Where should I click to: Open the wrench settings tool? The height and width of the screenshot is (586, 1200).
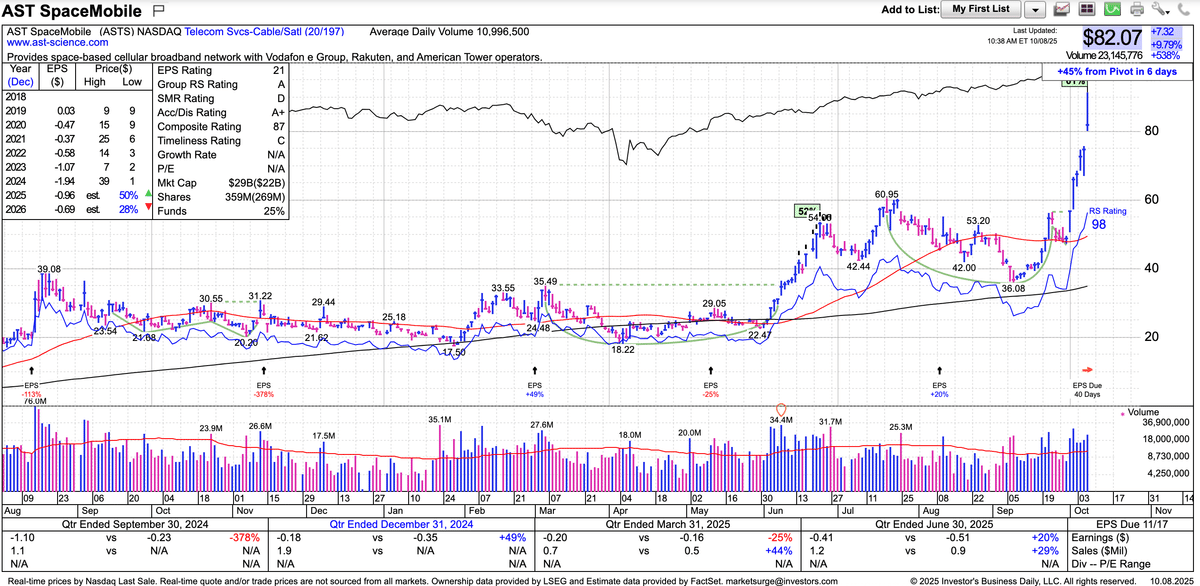(1160, 10)
